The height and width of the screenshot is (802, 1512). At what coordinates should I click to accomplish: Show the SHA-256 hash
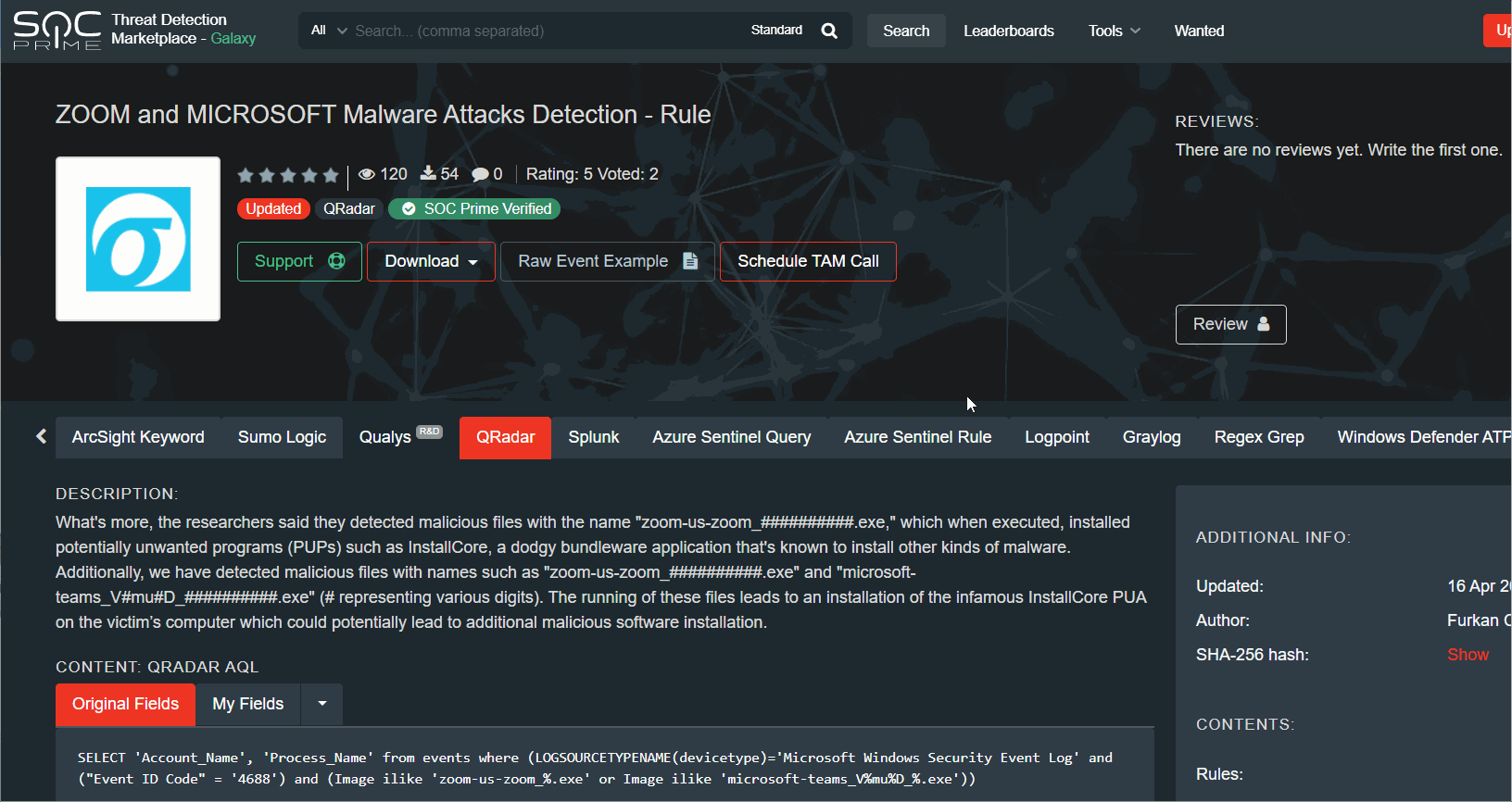[1468, 655]
